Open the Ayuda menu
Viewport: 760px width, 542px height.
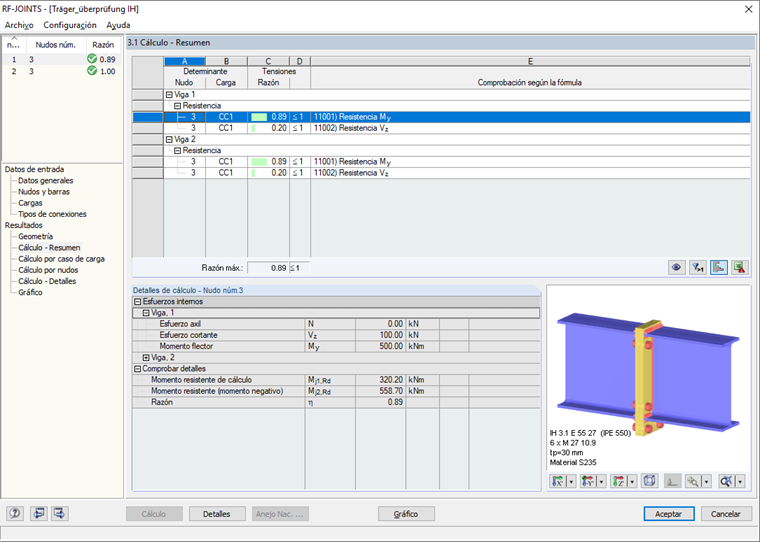118,25
